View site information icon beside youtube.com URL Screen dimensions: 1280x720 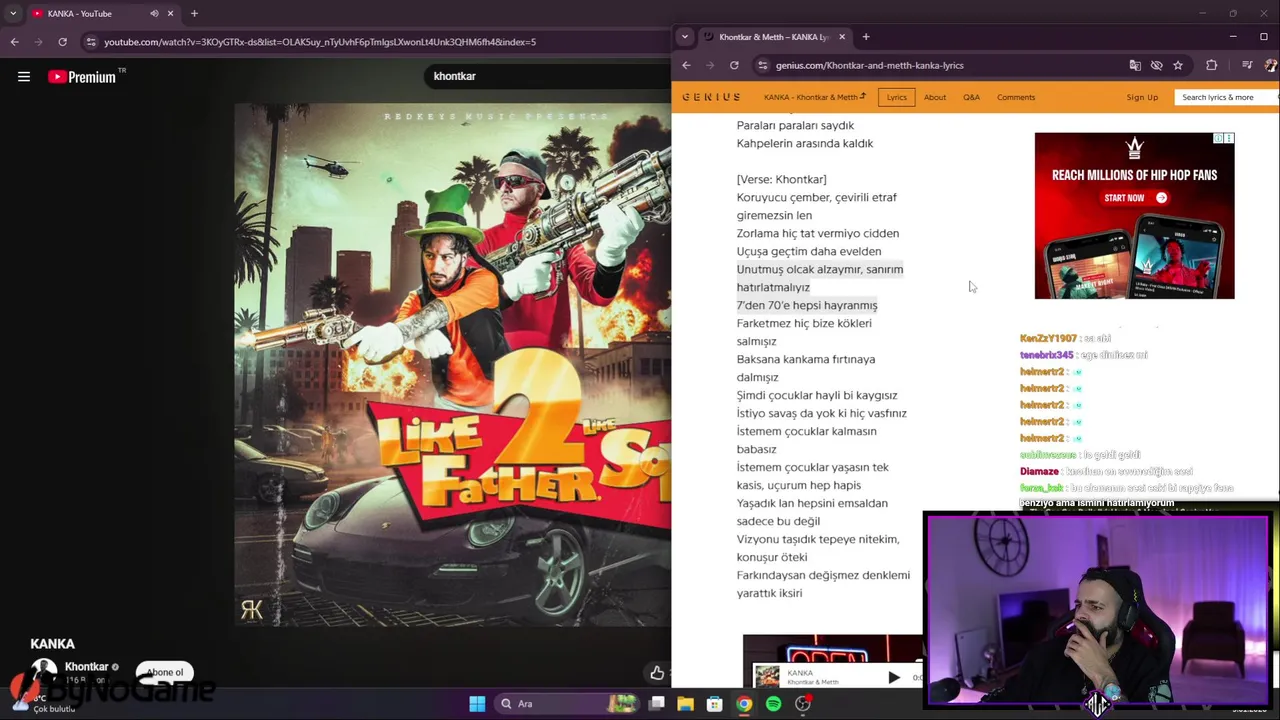(x=92, y=42)
